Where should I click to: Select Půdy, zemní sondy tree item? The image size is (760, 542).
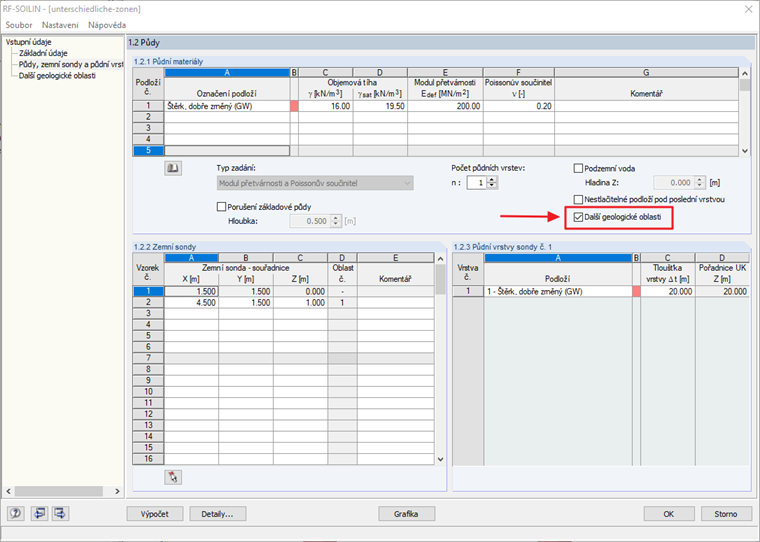71,64
